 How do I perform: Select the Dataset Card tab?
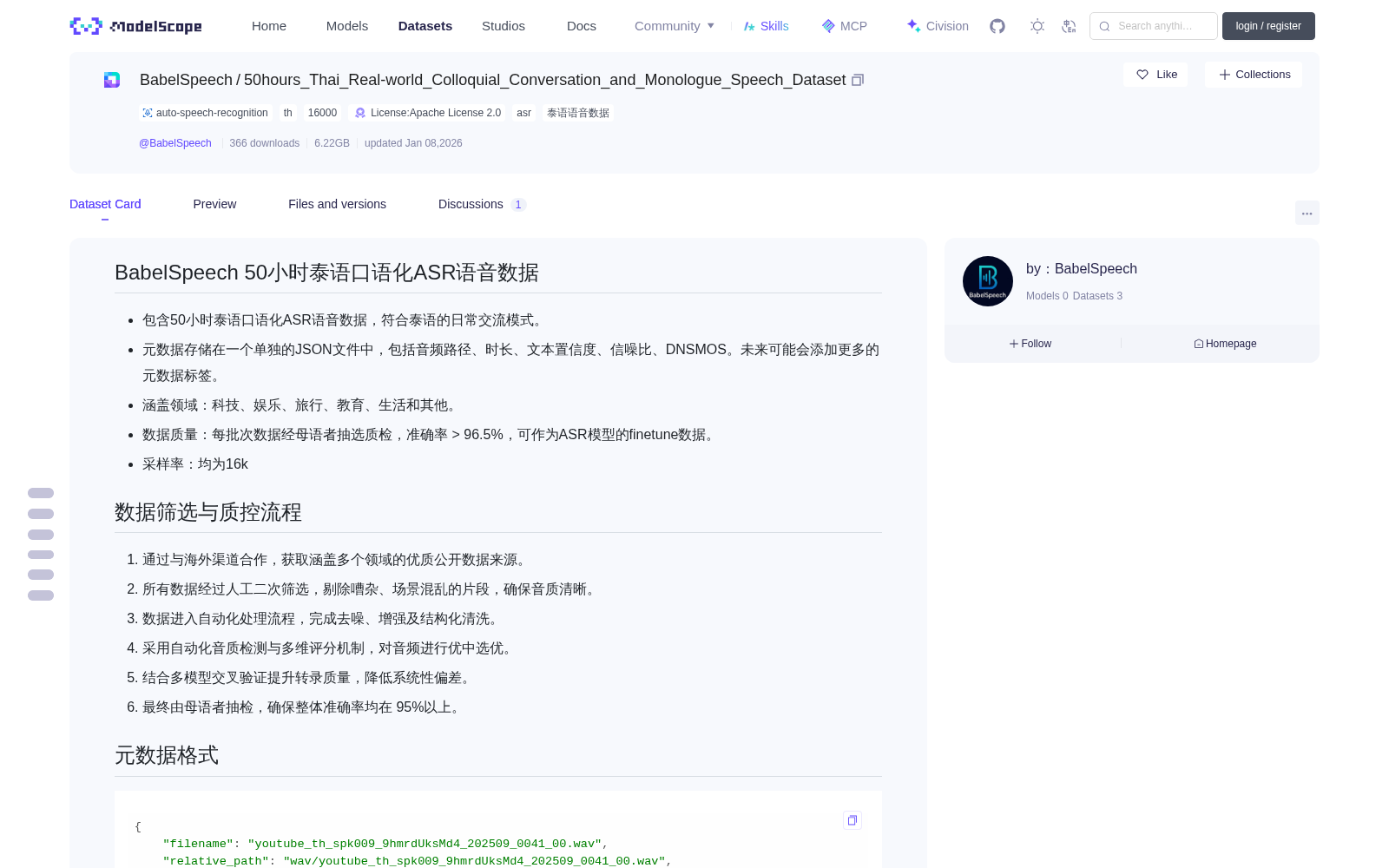(x=105, y=204)
